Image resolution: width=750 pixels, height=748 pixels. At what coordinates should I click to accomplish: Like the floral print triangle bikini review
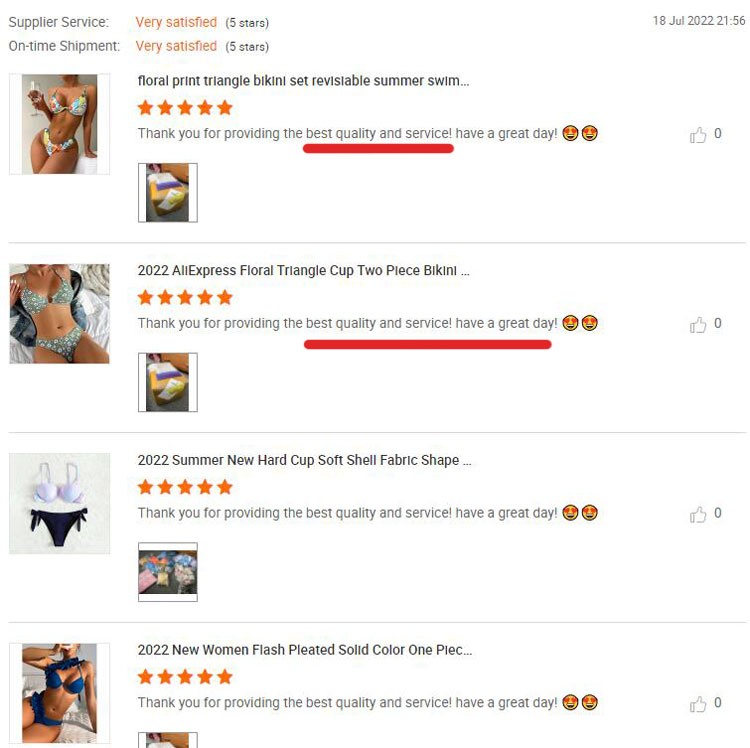(698, 135)
